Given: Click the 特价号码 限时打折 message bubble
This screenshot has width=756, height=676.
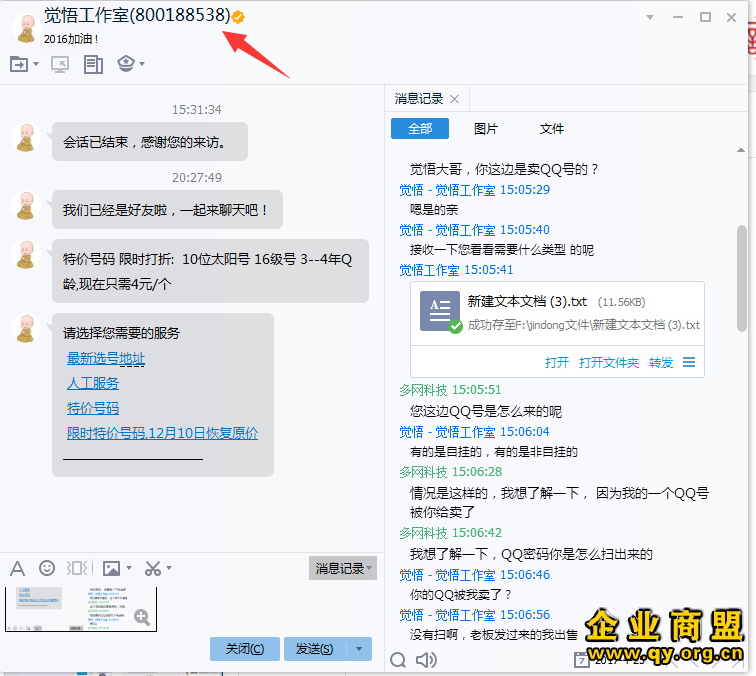Looking at the screenshot, I should point(210,271).
